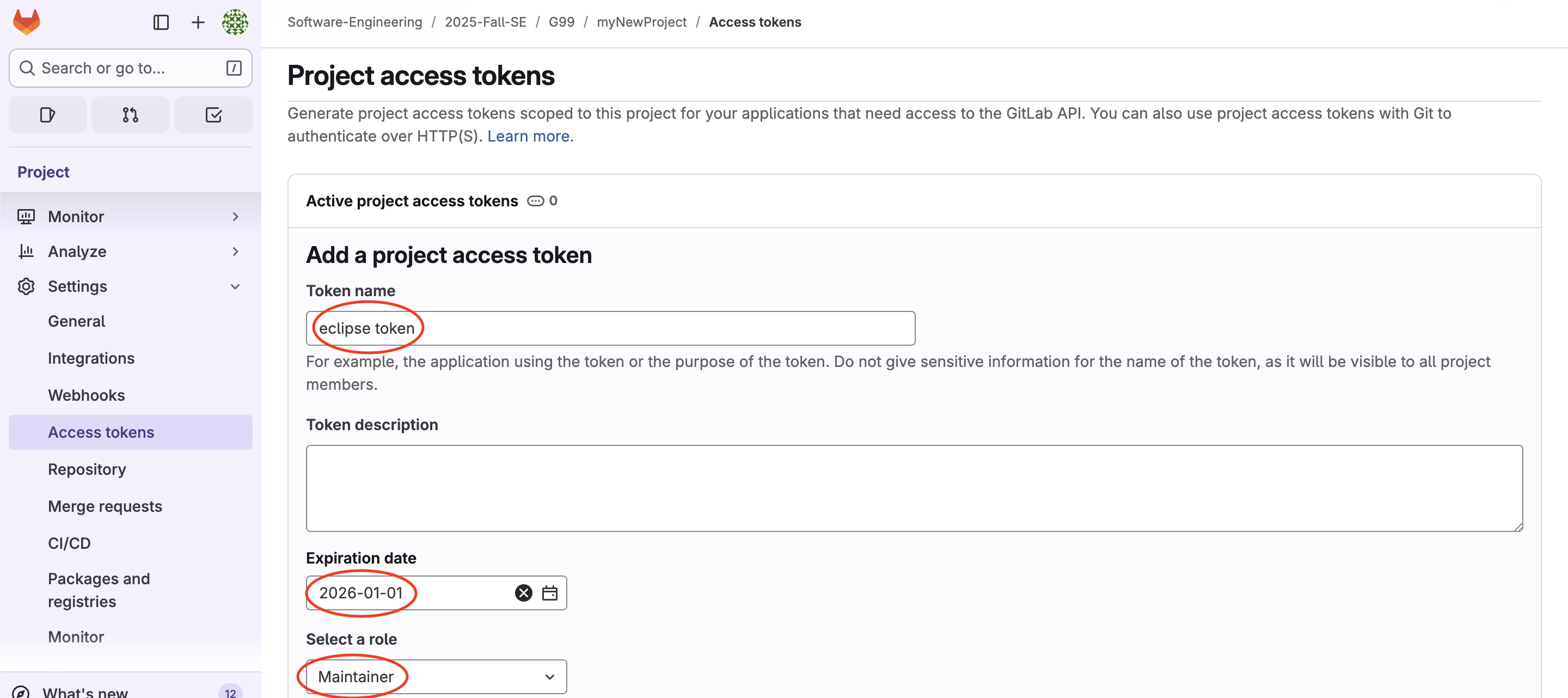
Task: Open the to-do list icon button
Action: coord(213,115)
